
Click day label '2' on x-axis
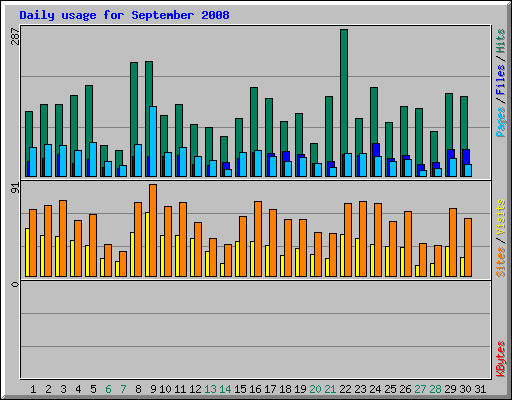pyautogui.click(x=48, y=389)
